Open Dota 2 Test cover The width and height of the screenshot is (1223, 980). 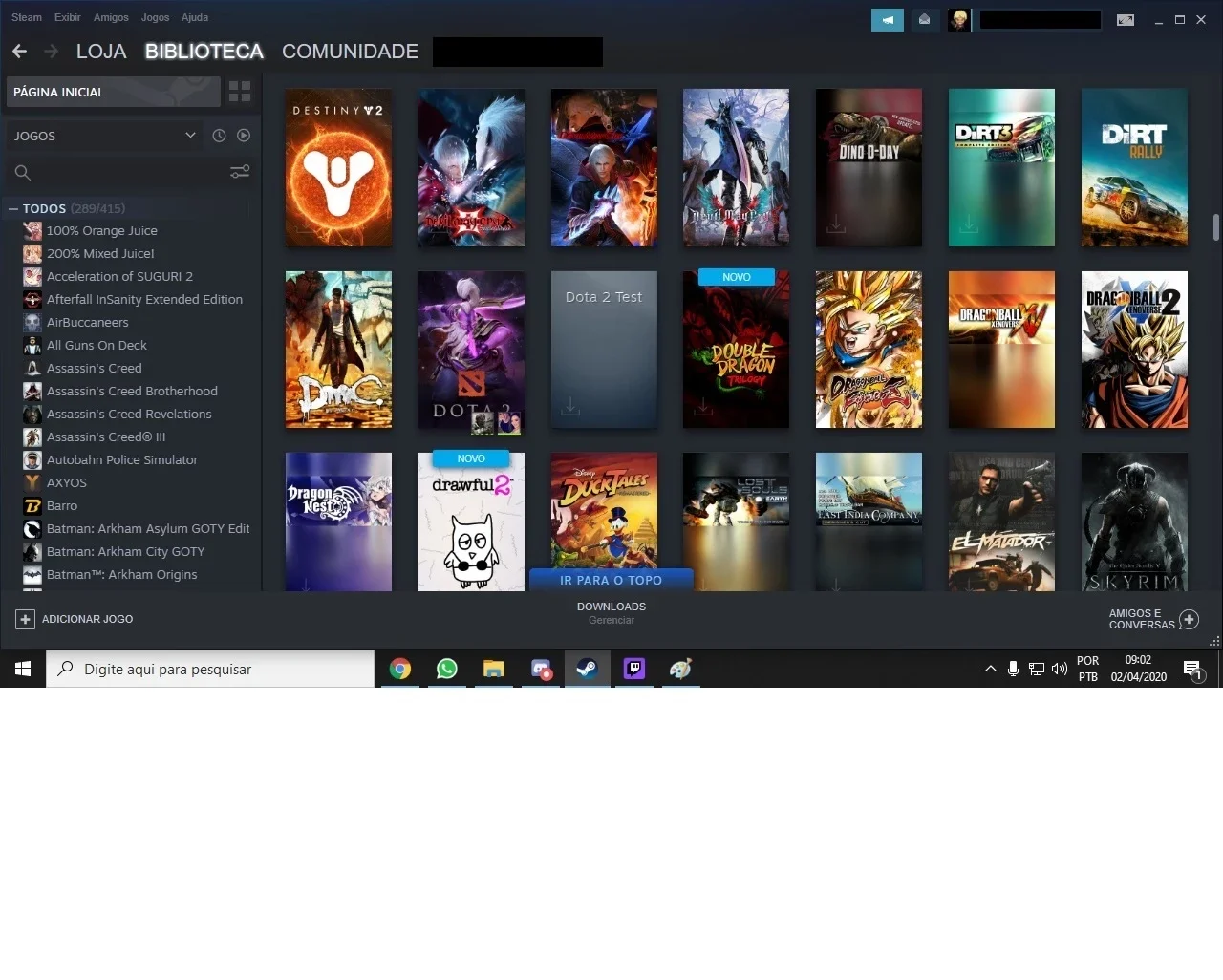pos(604,350)
